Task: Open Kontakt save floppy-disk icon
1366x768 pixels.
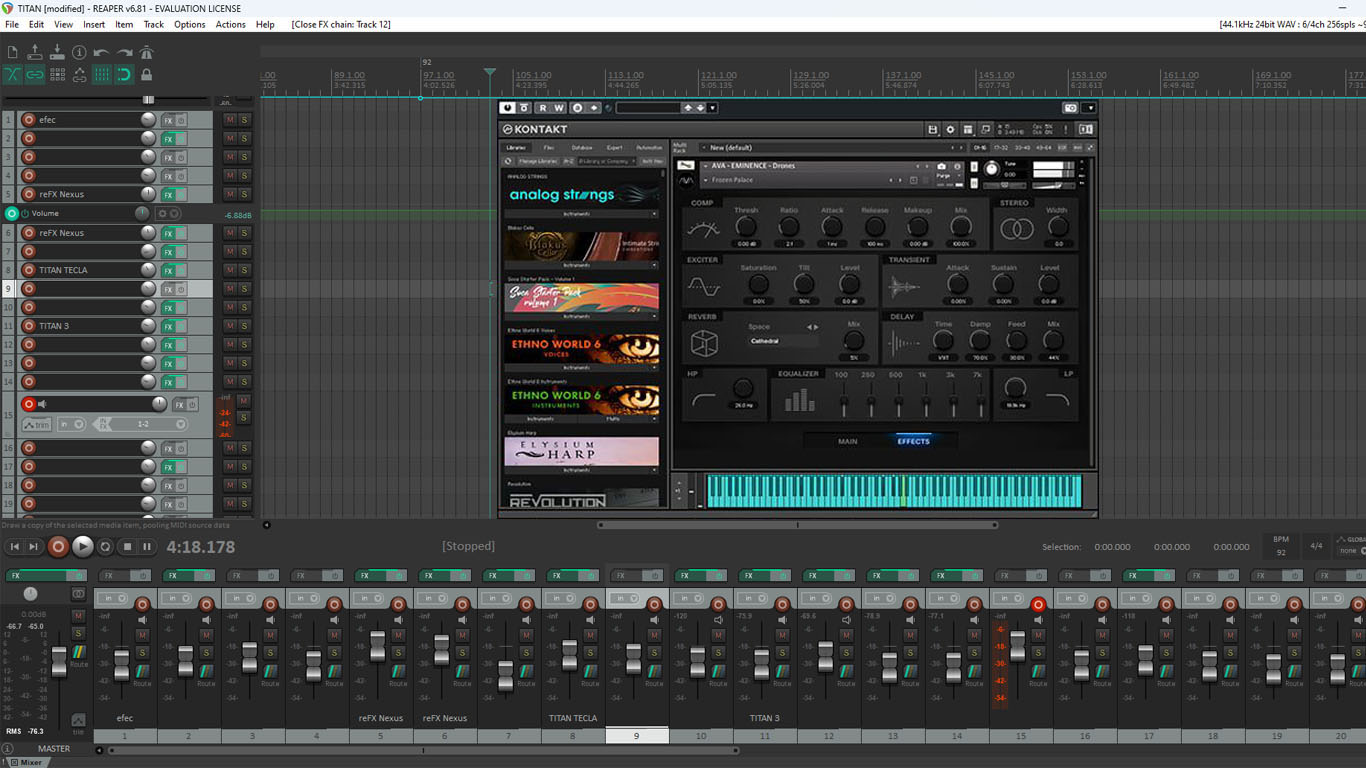Action: pos(933,129)
